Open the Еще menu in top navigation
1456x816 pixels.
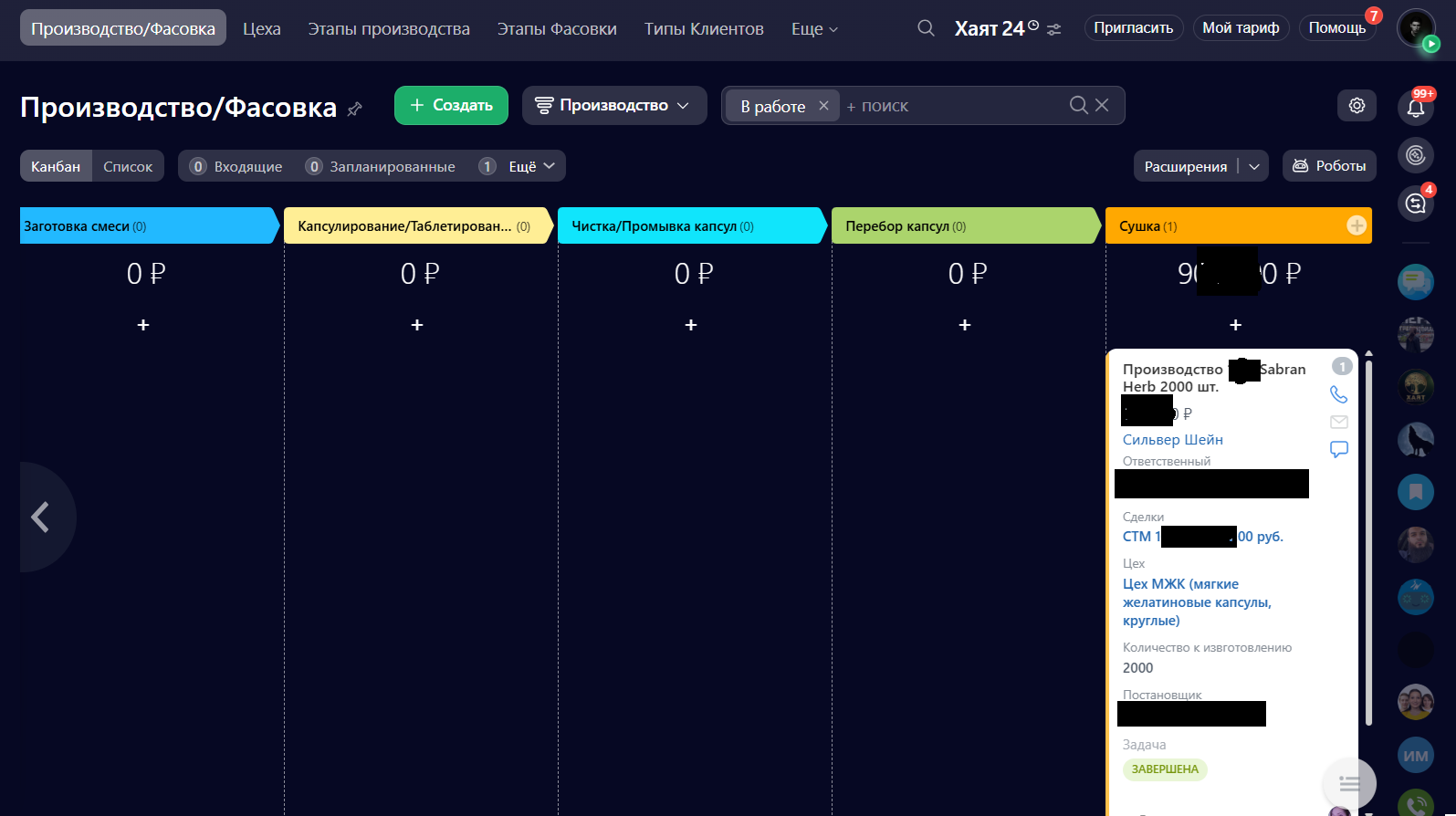(813, 29)
